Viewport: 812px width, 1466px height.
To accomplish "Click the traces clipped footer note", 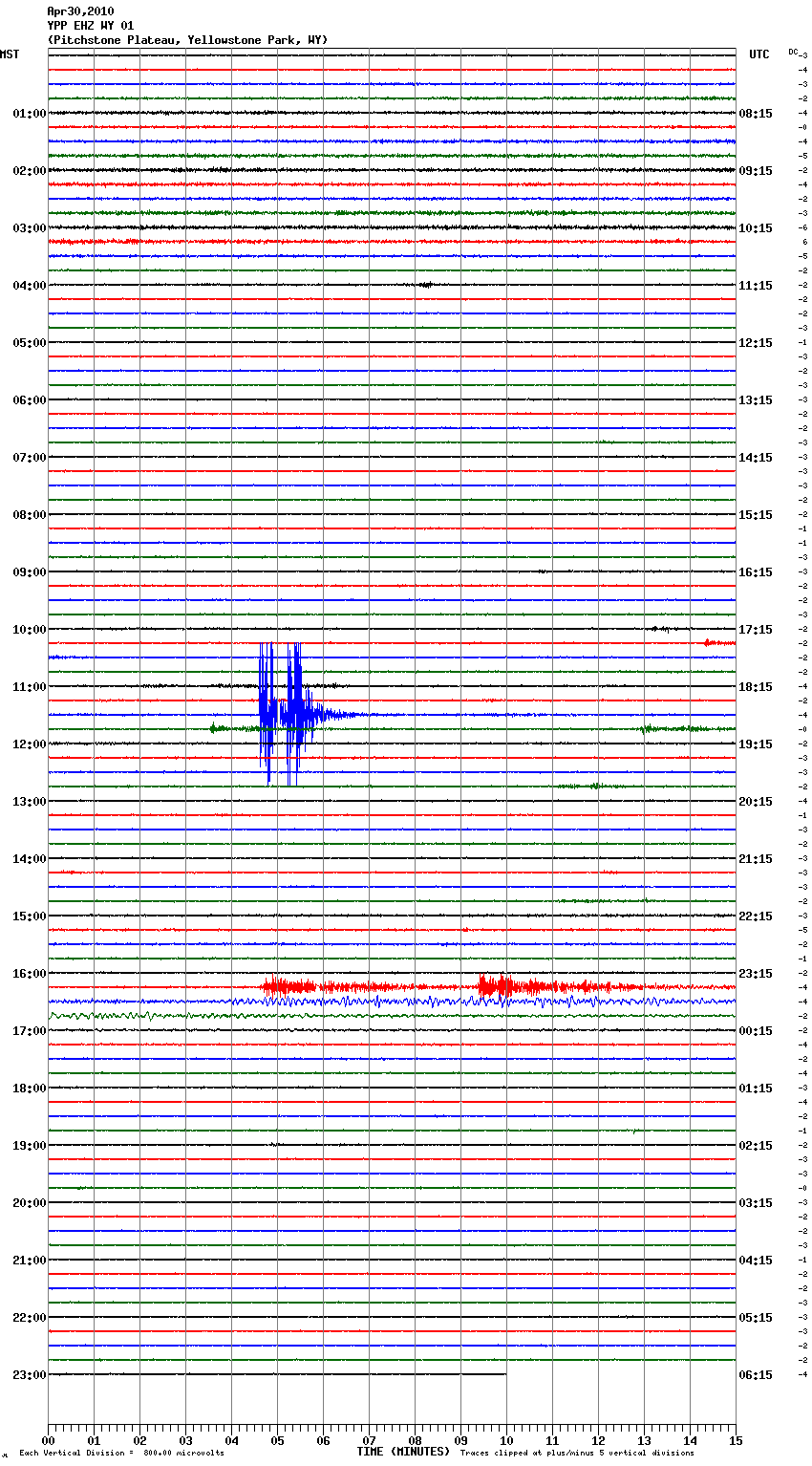I will [577, 1454].
